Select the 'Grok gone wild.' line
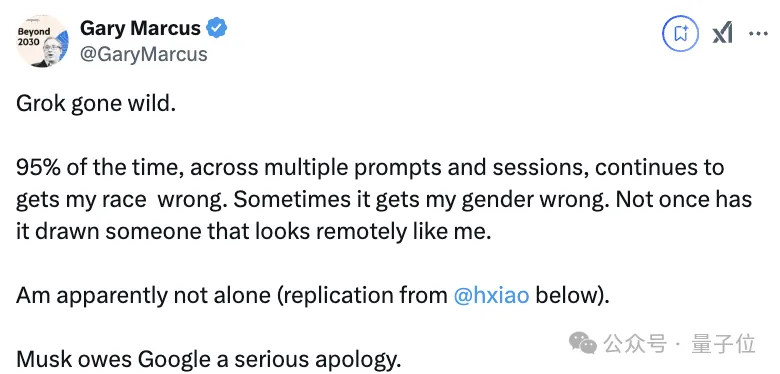 [x=96, y=104]
